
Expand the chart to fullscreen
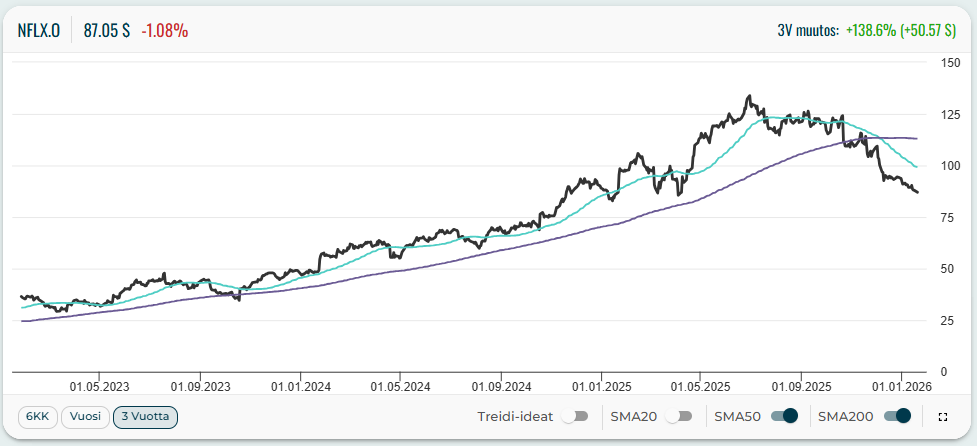942,416
